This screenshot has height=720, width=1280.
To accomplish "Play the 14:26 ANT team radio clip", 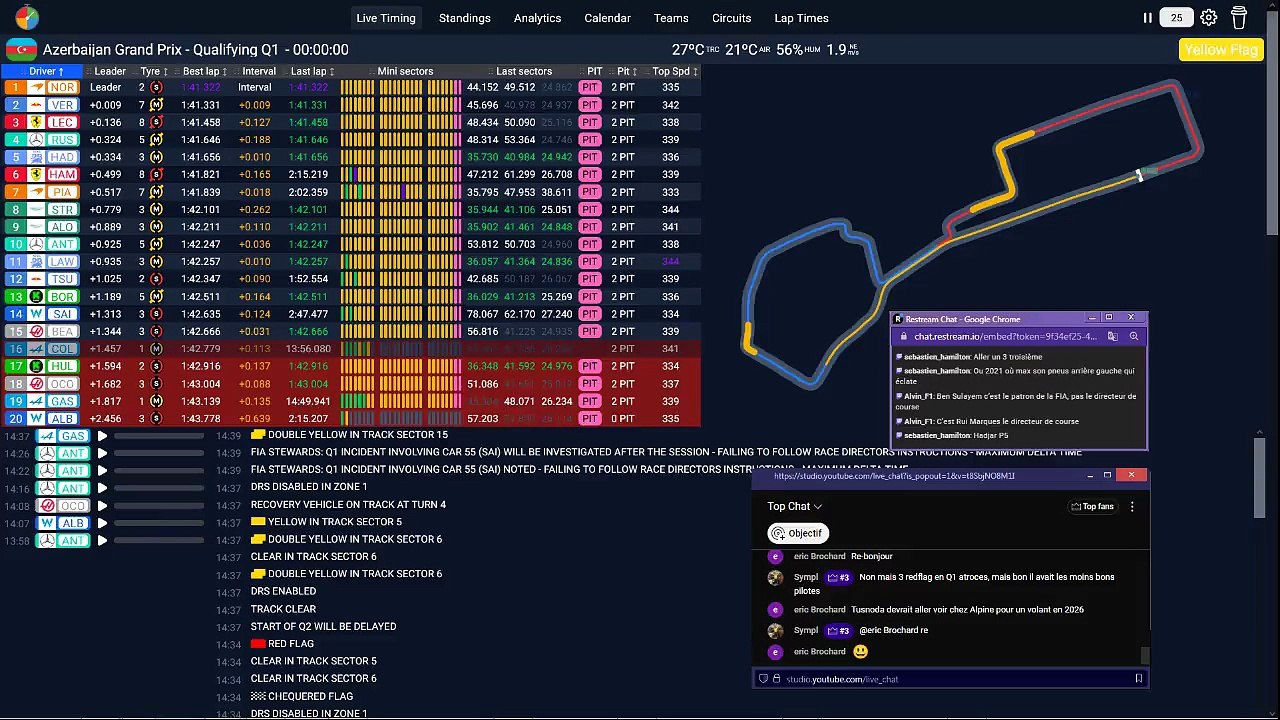I will (x=102, y=453).
